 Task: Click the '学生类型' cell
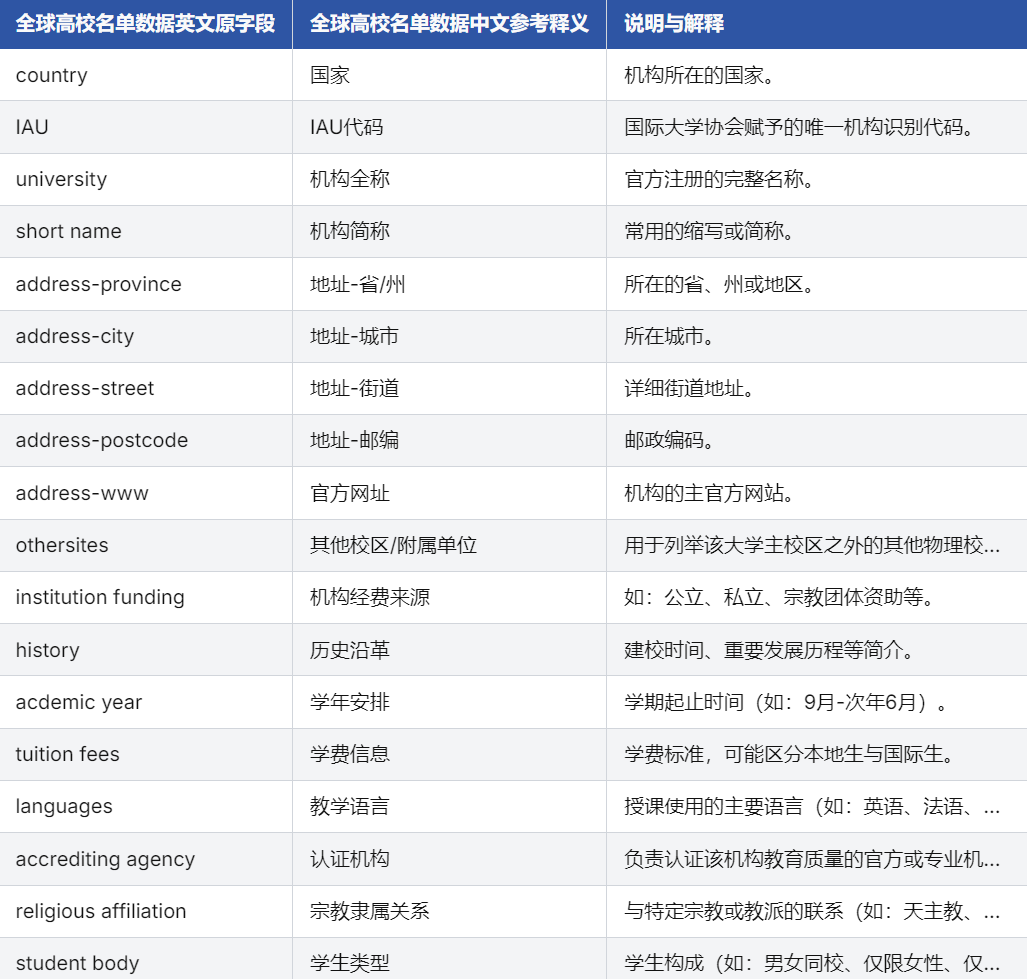point(449,960)
